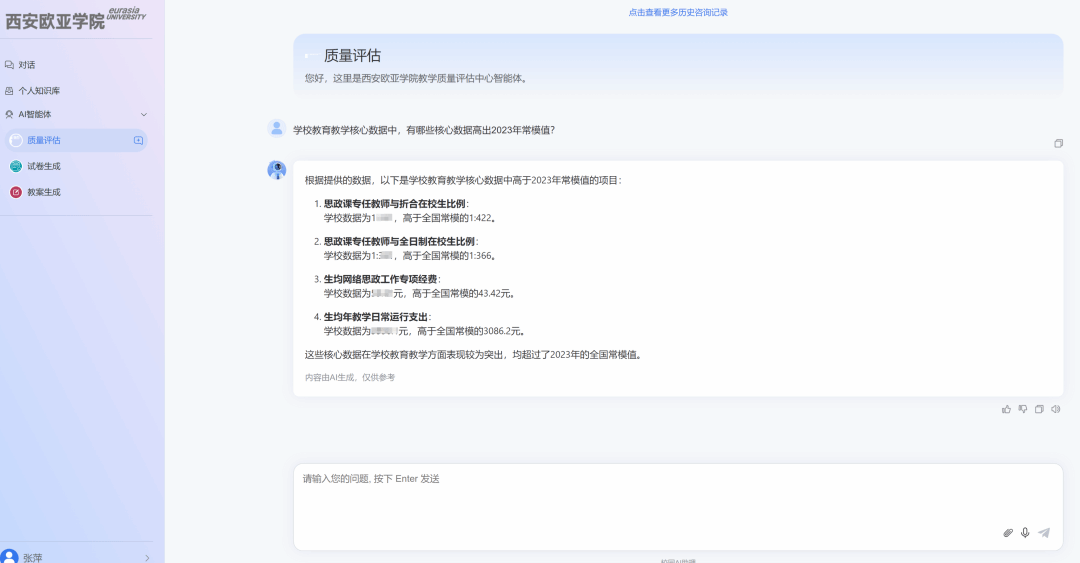Click the 点击查看更多历史咨询记录 link
The height and width of the screenshot is (563, 1080).
coord(678,12)
